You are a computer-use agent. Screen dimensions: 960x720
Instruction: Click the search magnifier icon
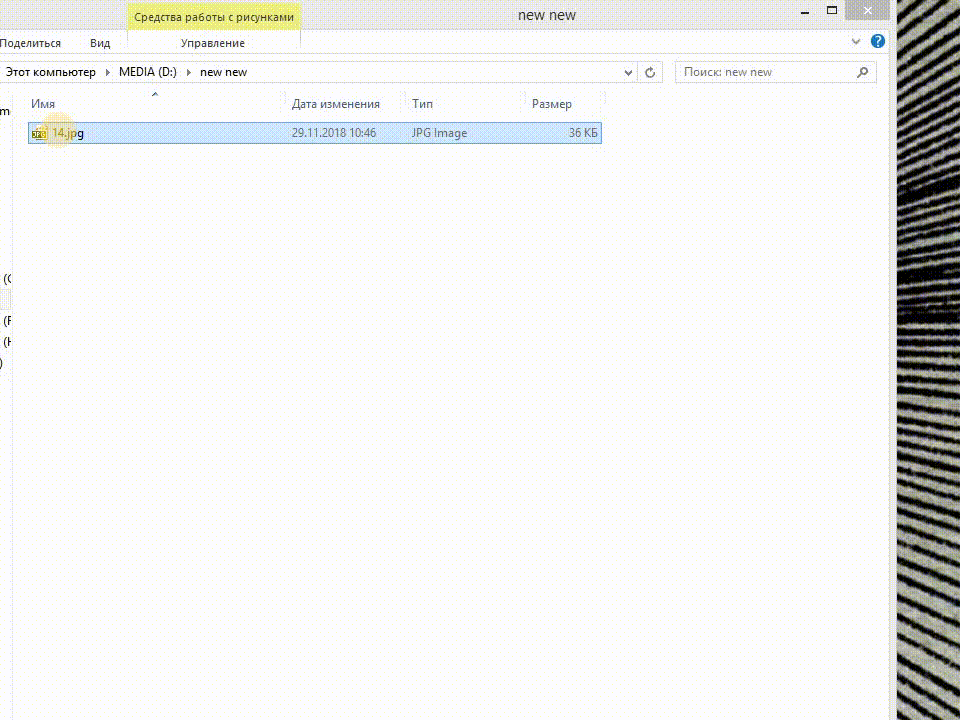862,72
